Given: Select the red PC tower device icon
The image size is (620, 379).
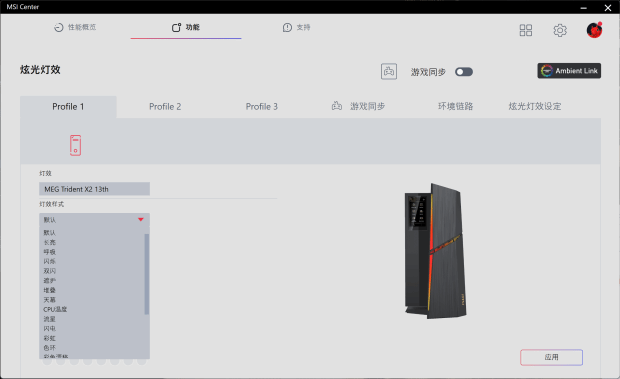Looking at the screenshot, I should 76,145.
